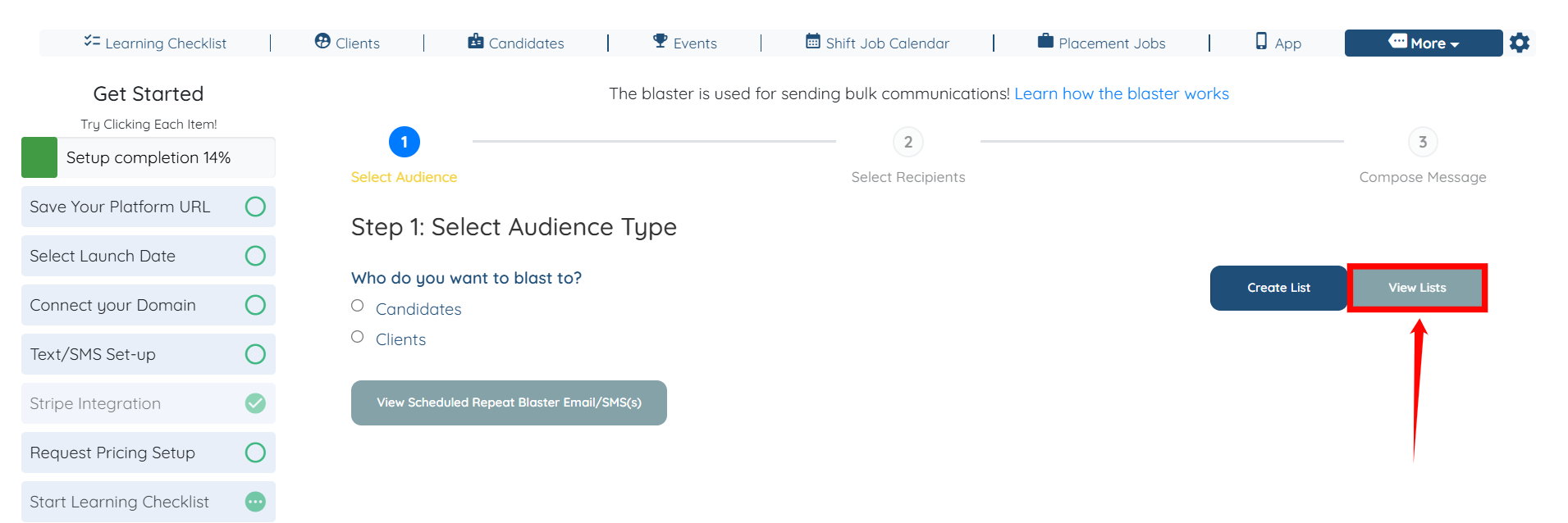The height and width of the screenshot is (523, 1568).
Task: Click the Learning Checklist icon
Action: pos(92,41)
